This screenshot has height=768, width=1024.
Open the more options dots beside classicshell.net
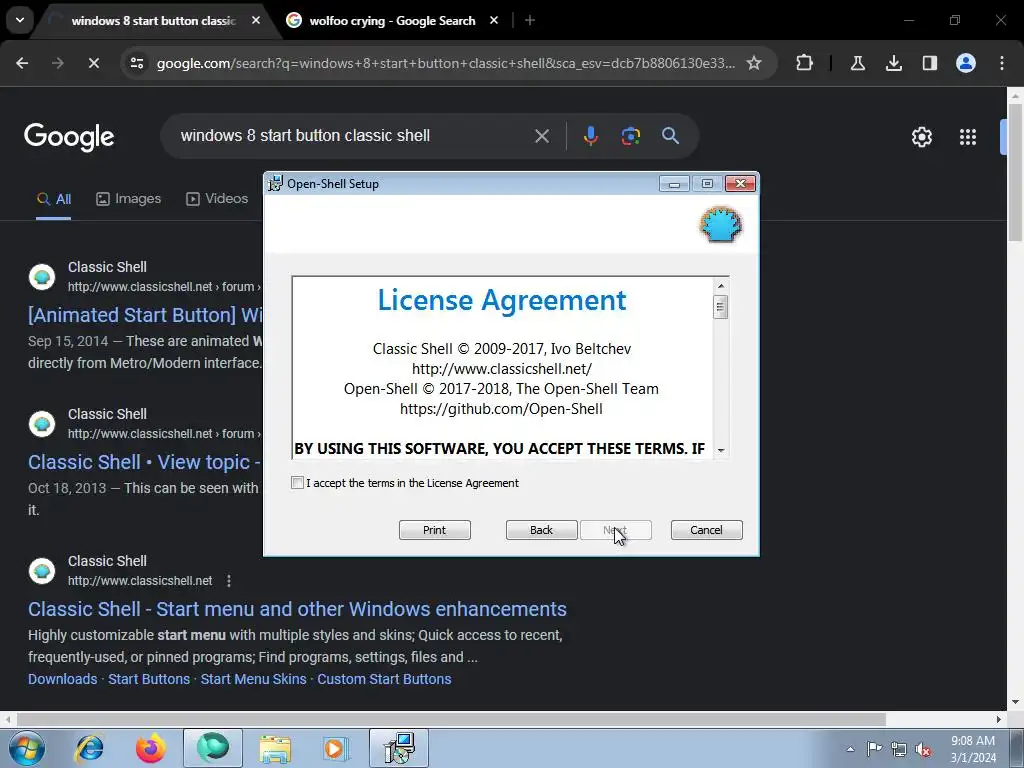229,581
